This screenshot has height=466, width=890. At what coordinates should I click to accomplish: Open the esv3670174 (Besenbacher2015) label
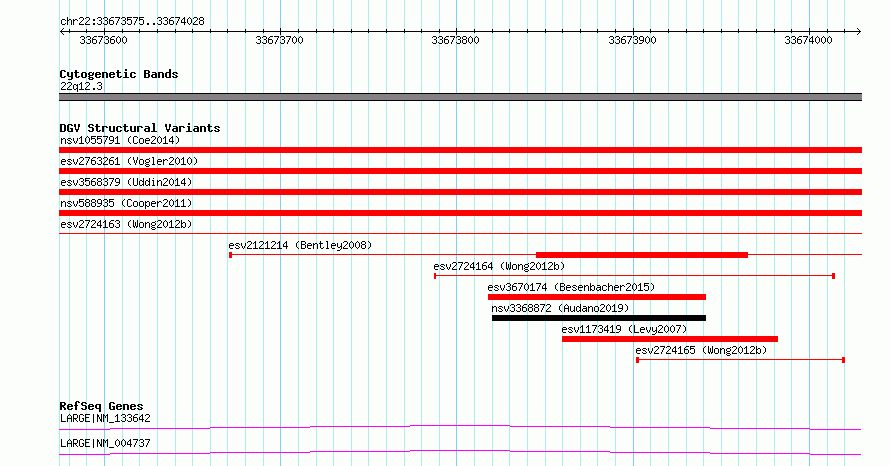click(571, 287)
